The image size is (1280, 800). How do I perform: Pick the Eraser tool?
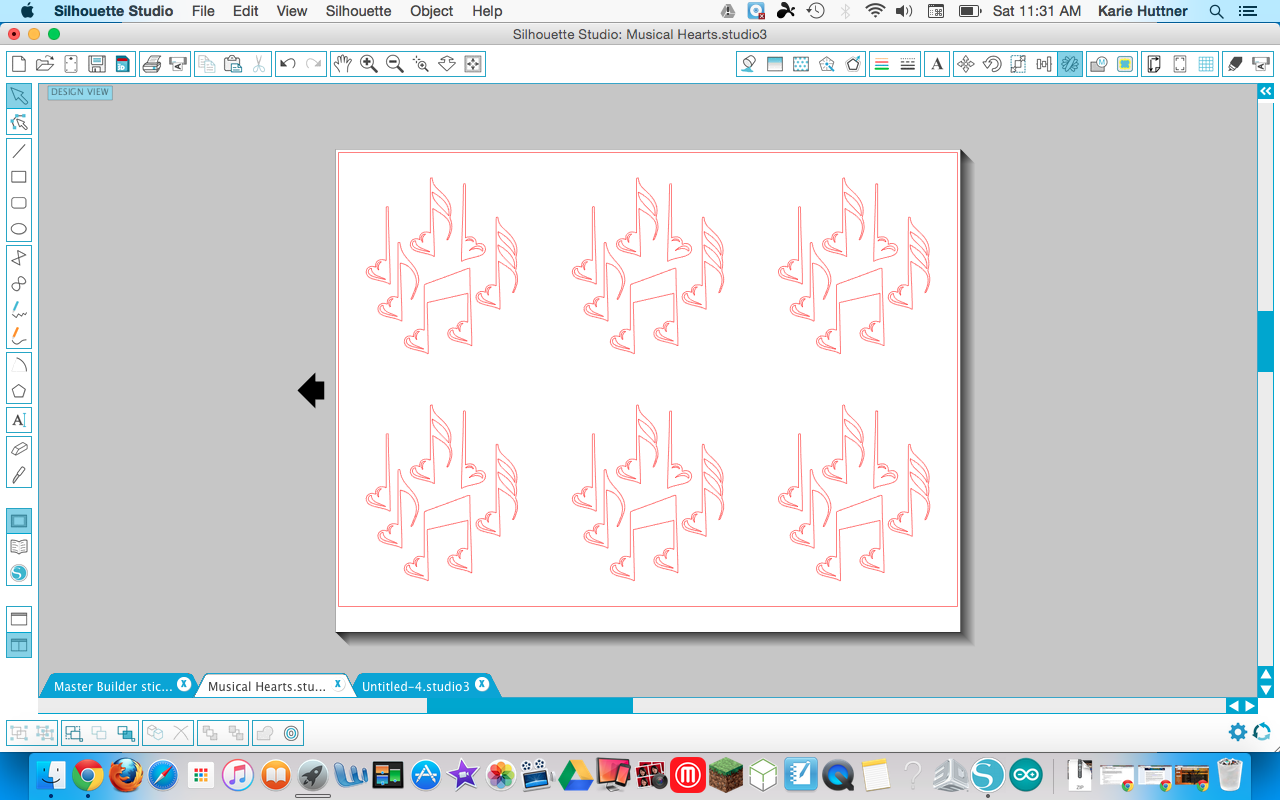coord(18,447)
